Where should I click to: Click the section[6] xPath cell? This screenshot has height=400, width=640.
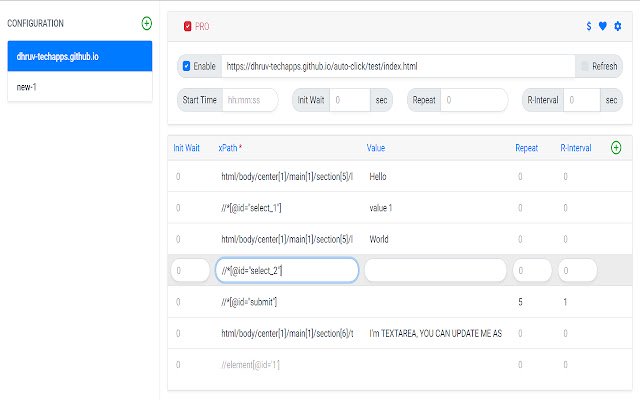[287, 333]
